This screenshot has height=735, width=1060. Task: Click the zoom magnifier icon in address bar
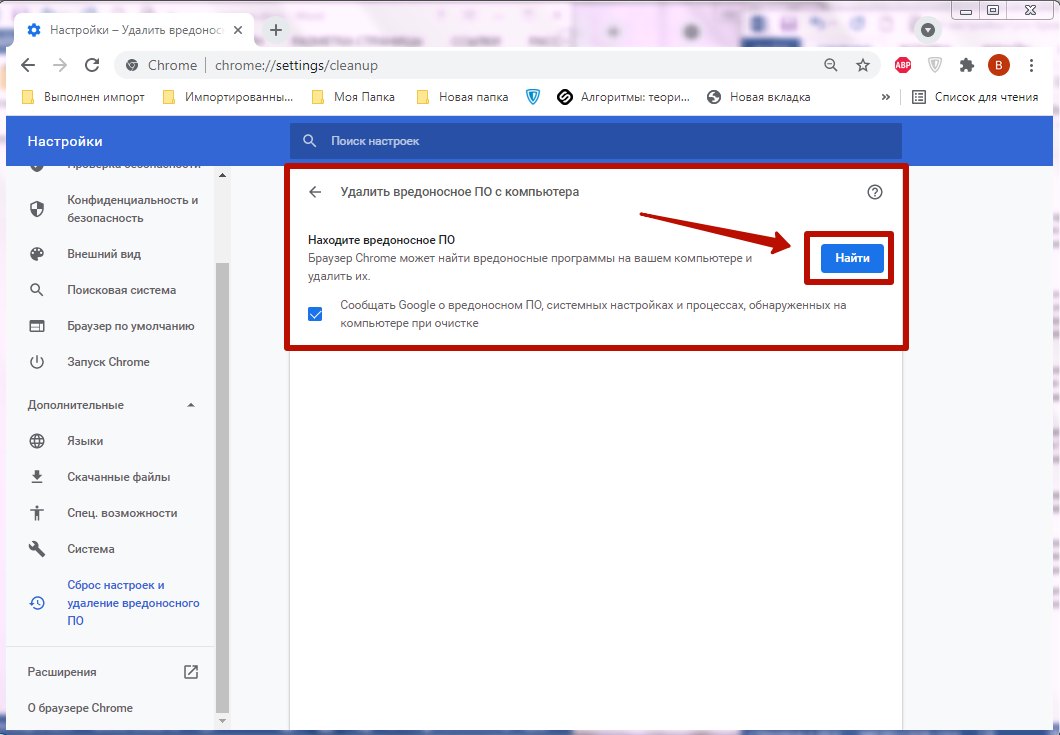(830, 65)
